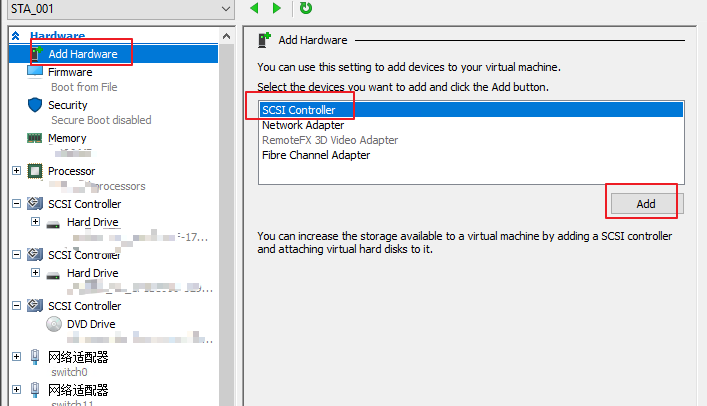This screenshot has width=707, height=406.
Task: Select the Memory settings item
Action: click(67, 138)
